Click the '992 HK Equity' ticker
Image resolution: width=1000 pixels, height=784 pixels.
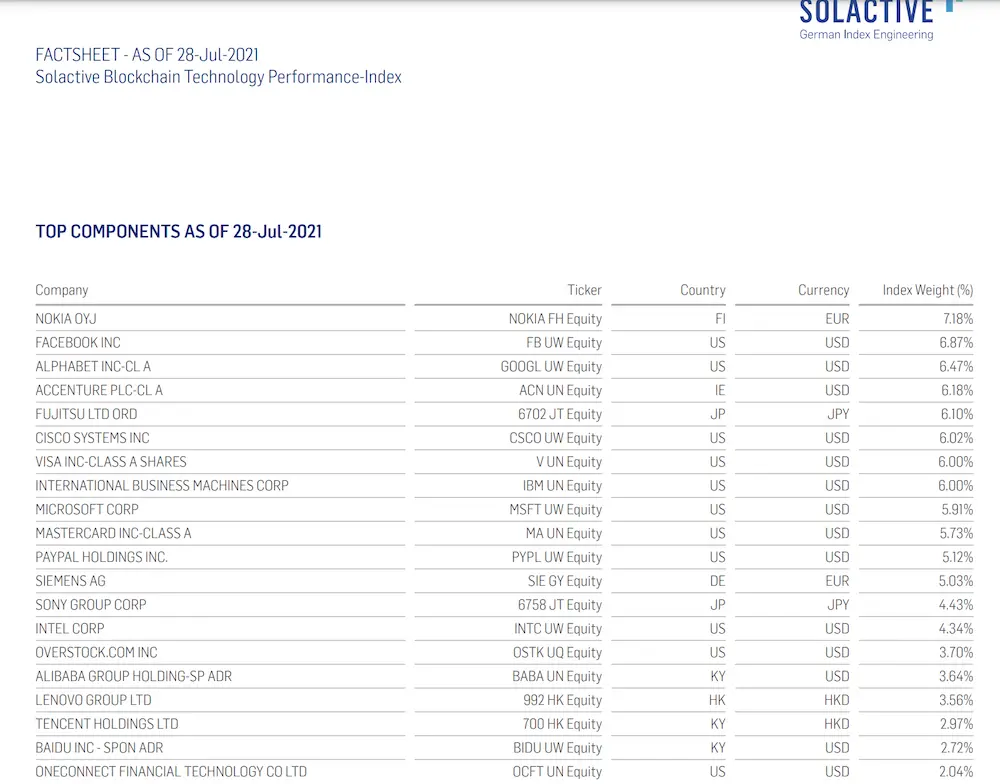pyautogui.click(x=562, y=700)
